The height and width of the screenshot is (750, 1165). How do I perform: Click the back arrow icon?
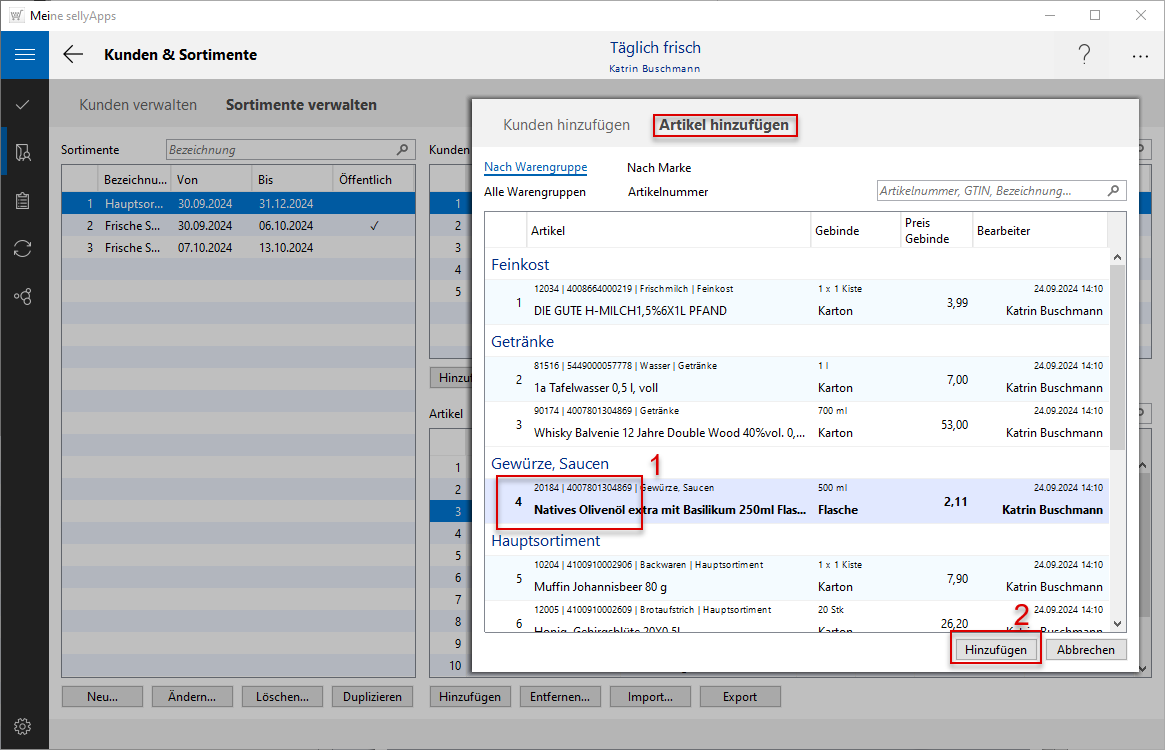[x=73, y=55]
